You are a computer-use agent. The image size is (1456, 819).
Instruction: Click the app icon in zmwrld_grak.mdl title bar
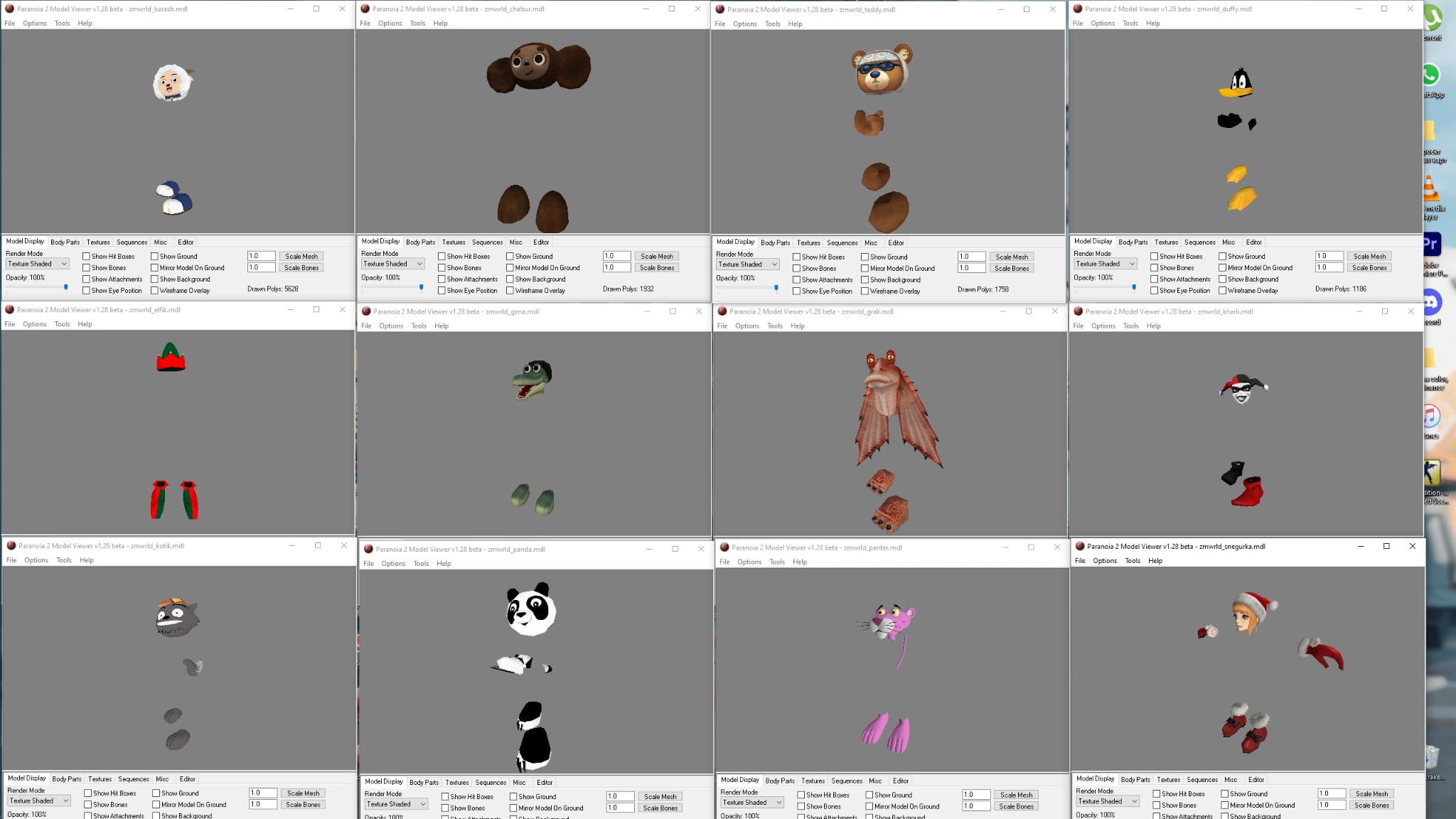722,311
